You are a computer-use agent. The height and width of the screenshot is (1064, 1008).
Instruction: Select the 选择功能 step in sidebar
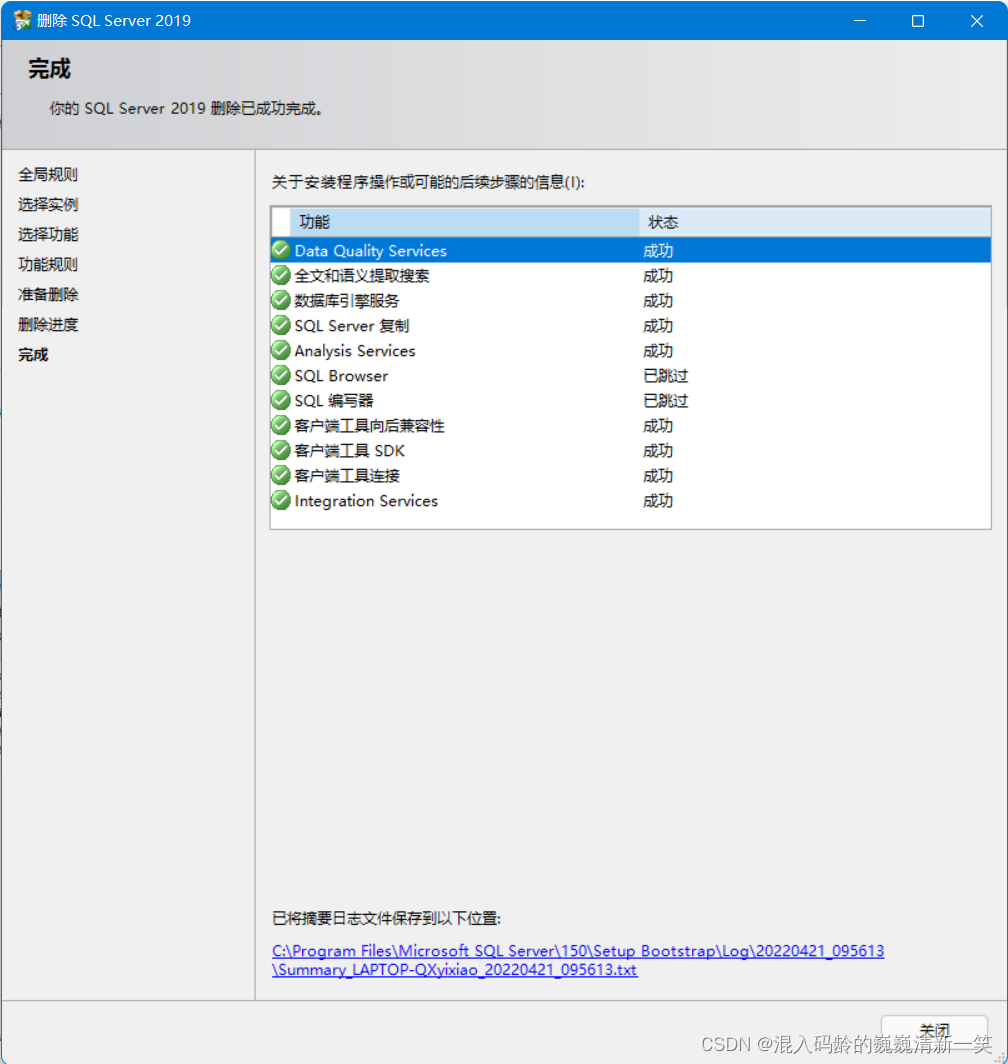(x=48, y=234)
